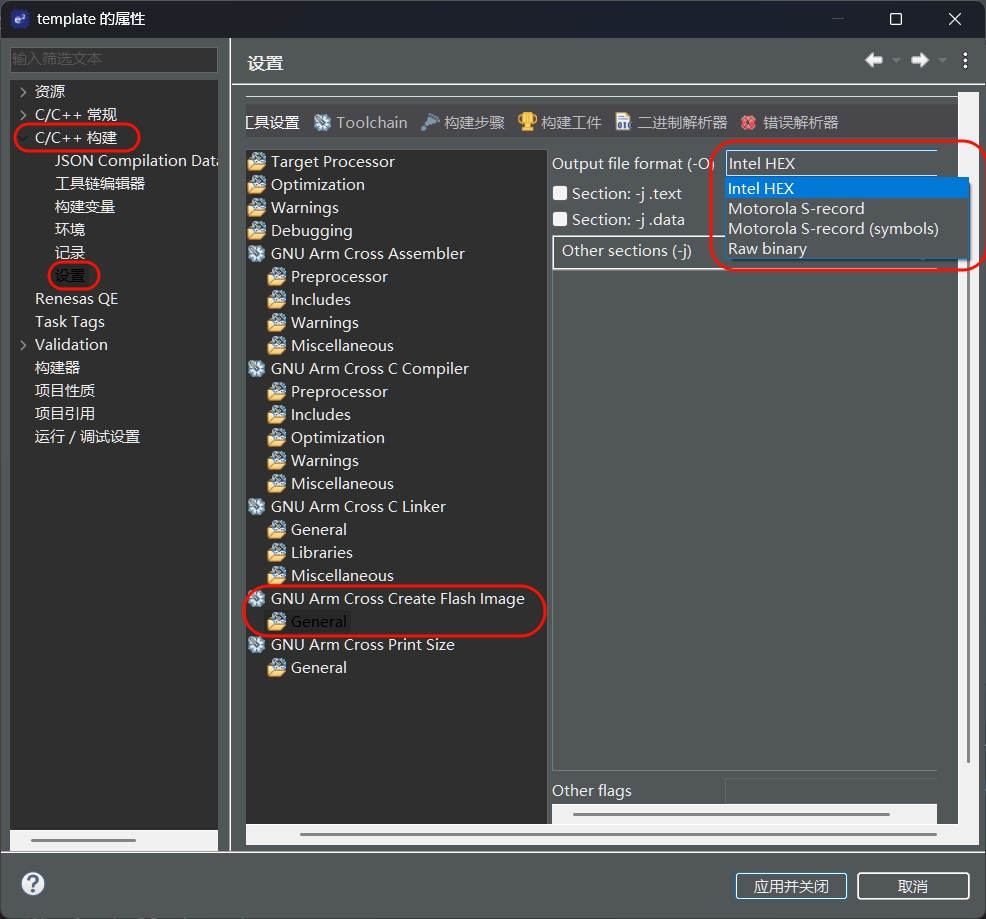The image size is (986, 919).
Task: Click the back arrow history dropdown
Action: click(x=897, y=60)
